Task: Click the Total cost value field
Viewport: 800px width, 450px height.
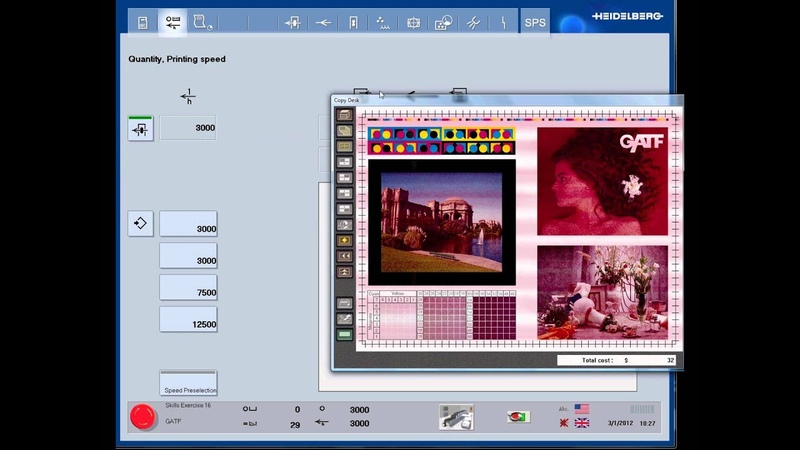Action: (x=616, y=360)
